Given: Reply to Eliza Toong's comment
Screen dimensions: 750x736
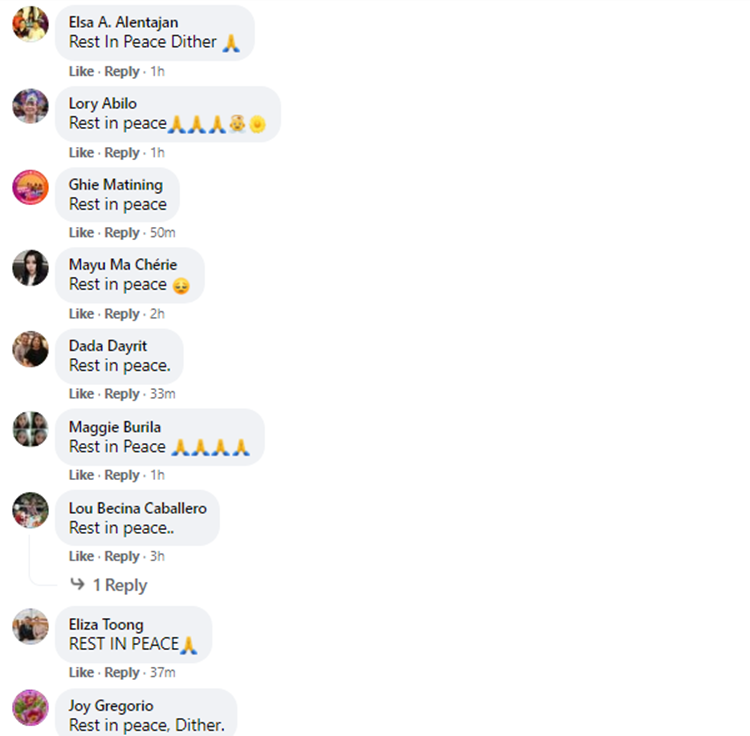Looking at the screenshot, I should [x=122, y=672].
